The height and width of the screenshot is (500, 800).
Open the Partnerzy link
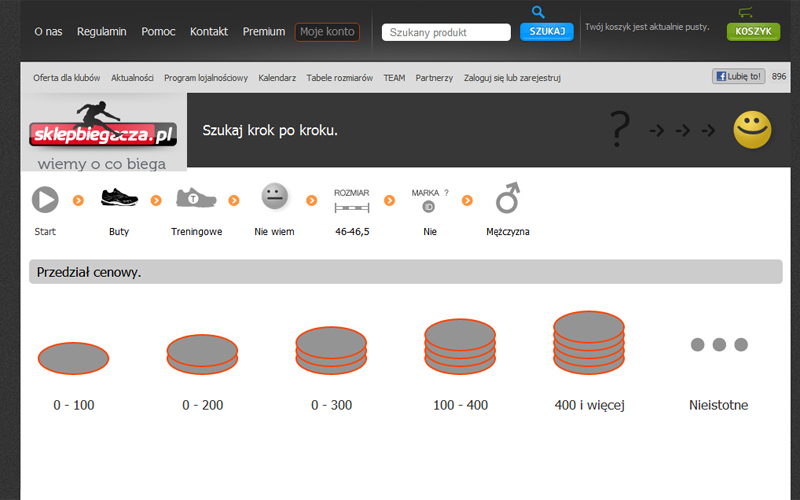click(434, 78)
